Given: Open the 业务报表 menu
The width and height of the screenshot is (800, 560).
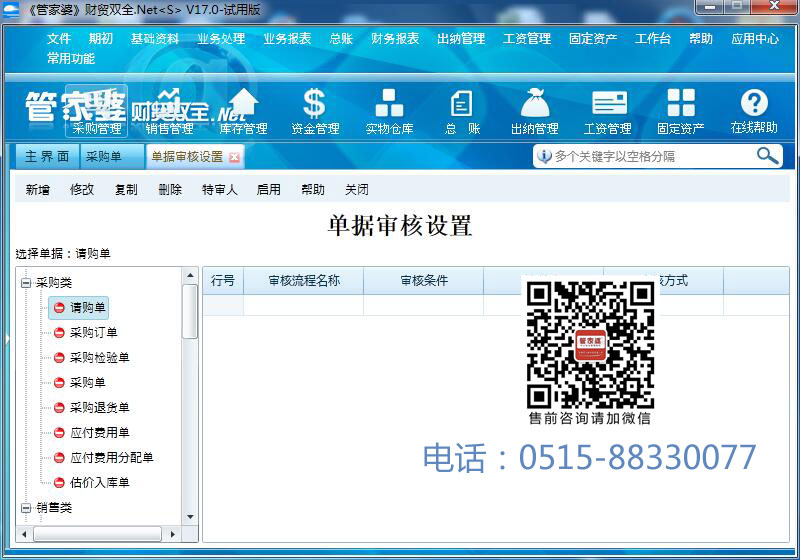Looking at the screenshot, I should tap(287, 39).
